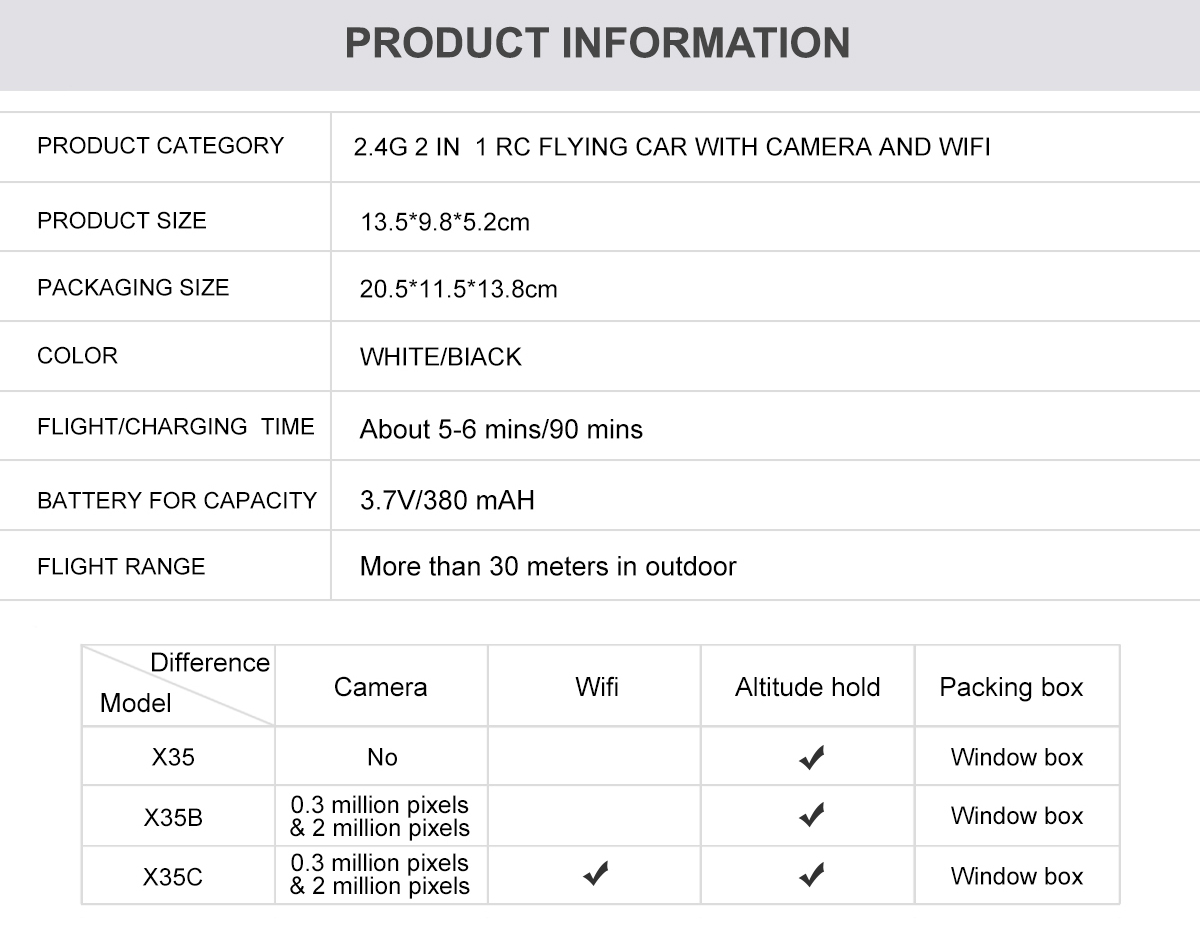Click the product size value 13.5*9.8*5.2cm

[x=445, y=222]
